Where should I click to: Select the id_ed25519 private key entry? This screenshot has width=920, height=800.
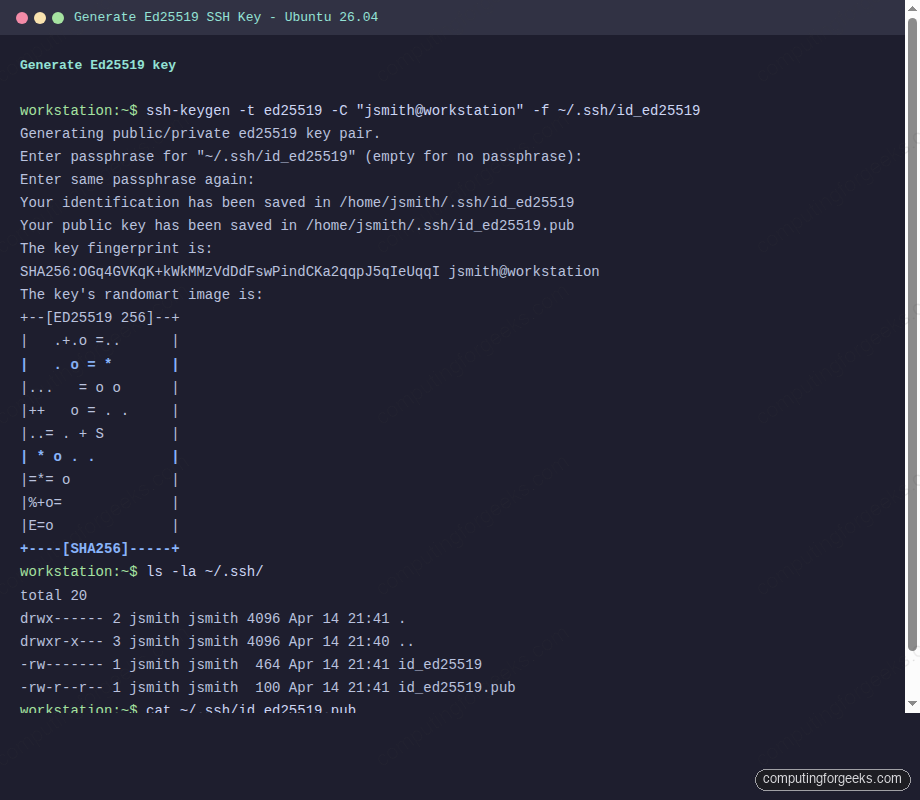[x=440, y=664]
